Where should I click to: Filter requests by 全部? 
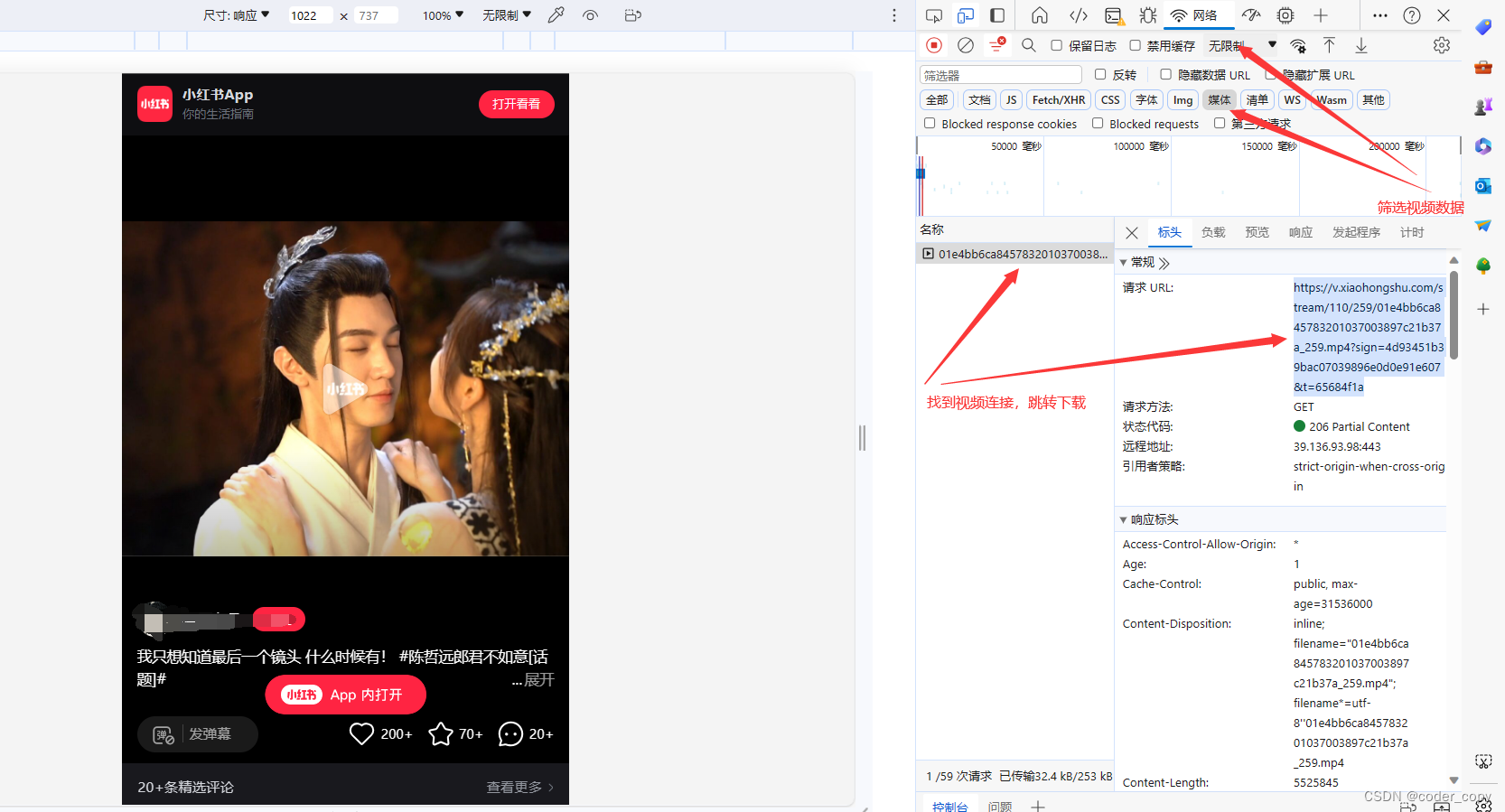938,99
